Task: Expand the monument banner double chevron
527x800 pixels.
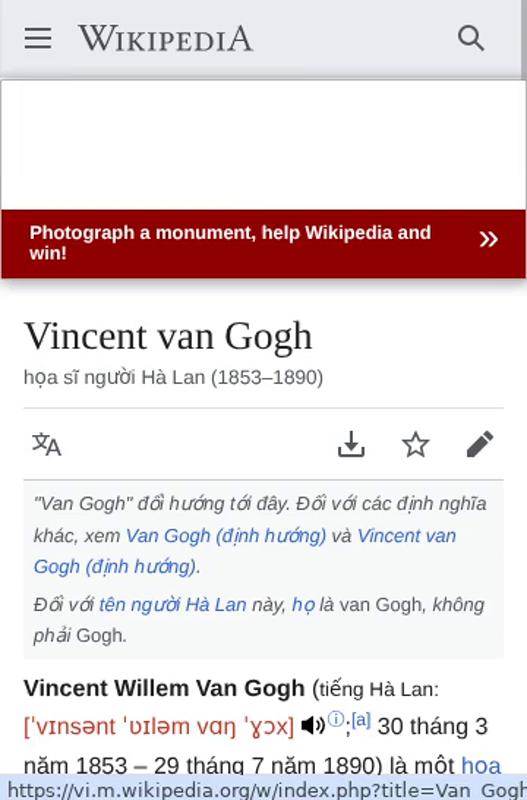Action: 488,239
